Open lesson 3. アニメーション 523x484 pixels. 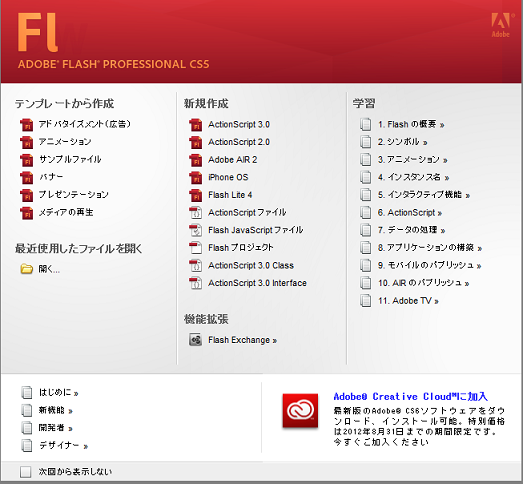tap(412, 160)
